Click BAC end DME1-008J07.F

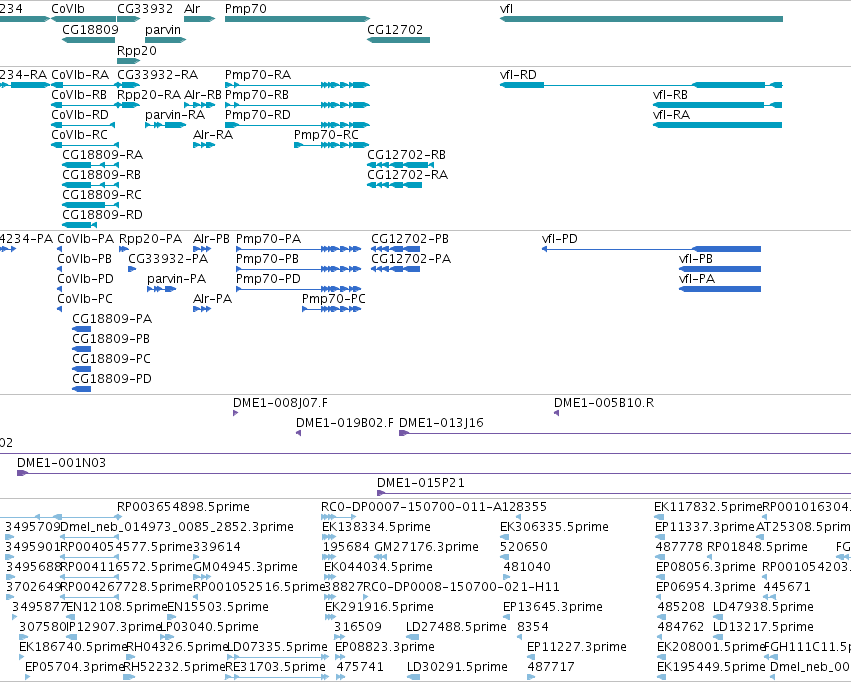(236, 413)
